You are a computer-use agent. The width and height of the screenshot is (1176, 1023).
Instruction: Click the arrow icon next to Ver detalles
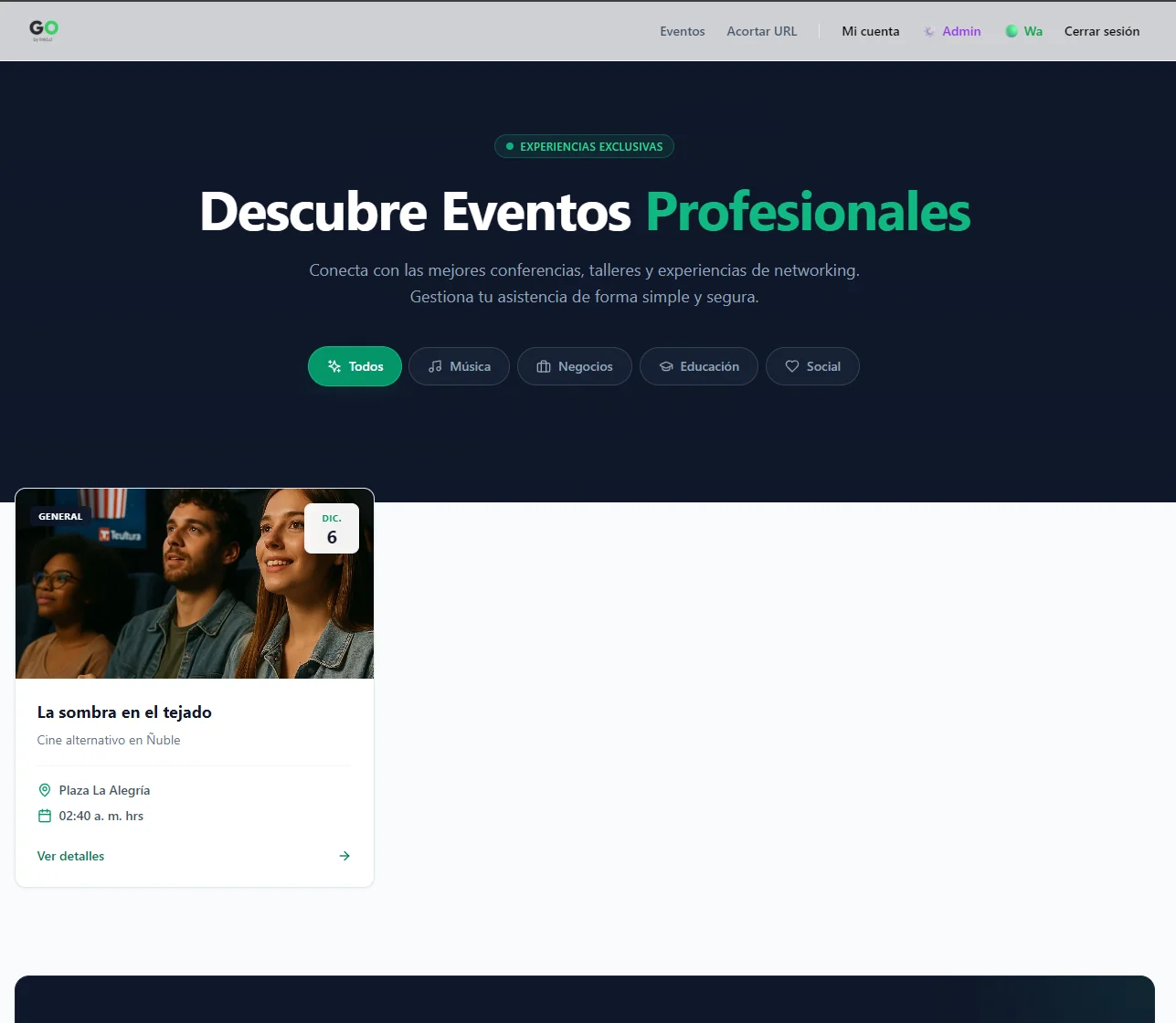click(x=344, y=856)
